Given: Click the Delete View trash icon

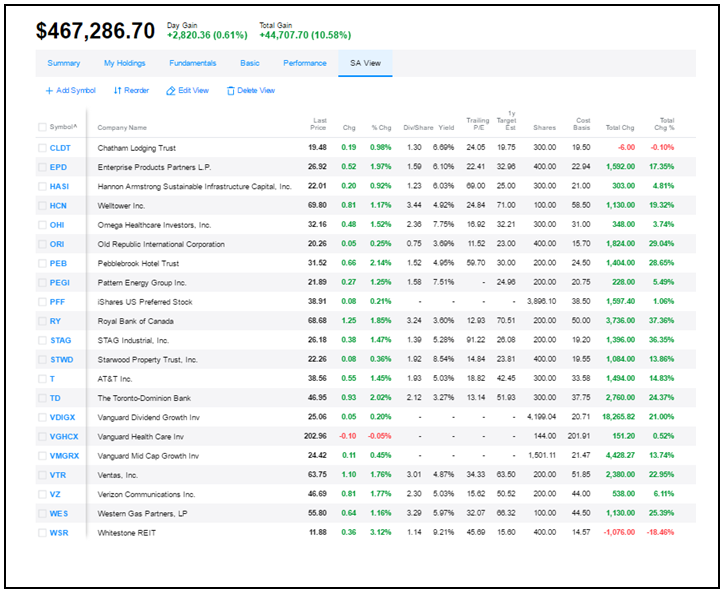Looking at the screenshot, I should [x=231, y=91].
